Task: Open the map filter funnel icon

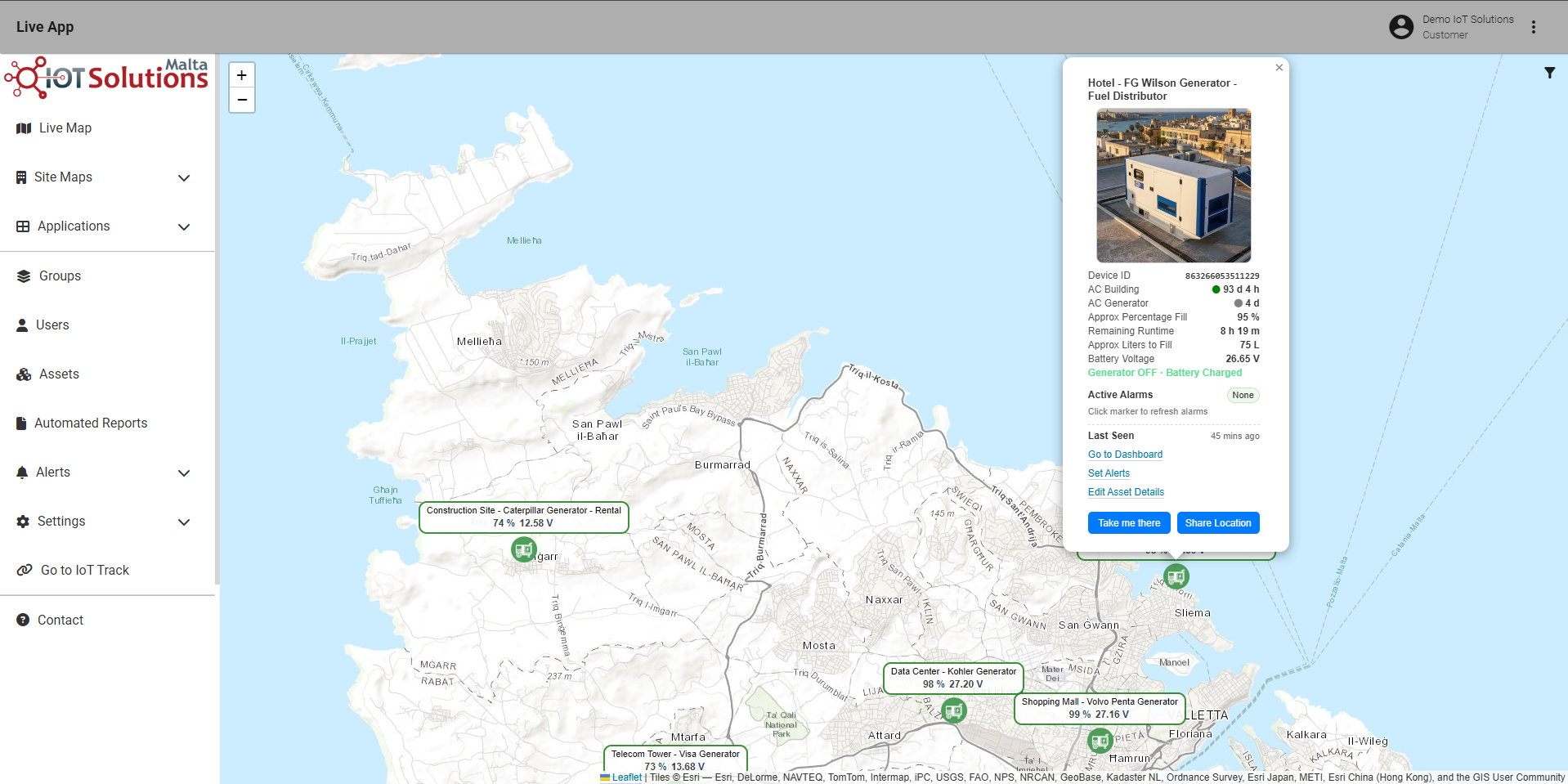Action: coord(1549,73)
